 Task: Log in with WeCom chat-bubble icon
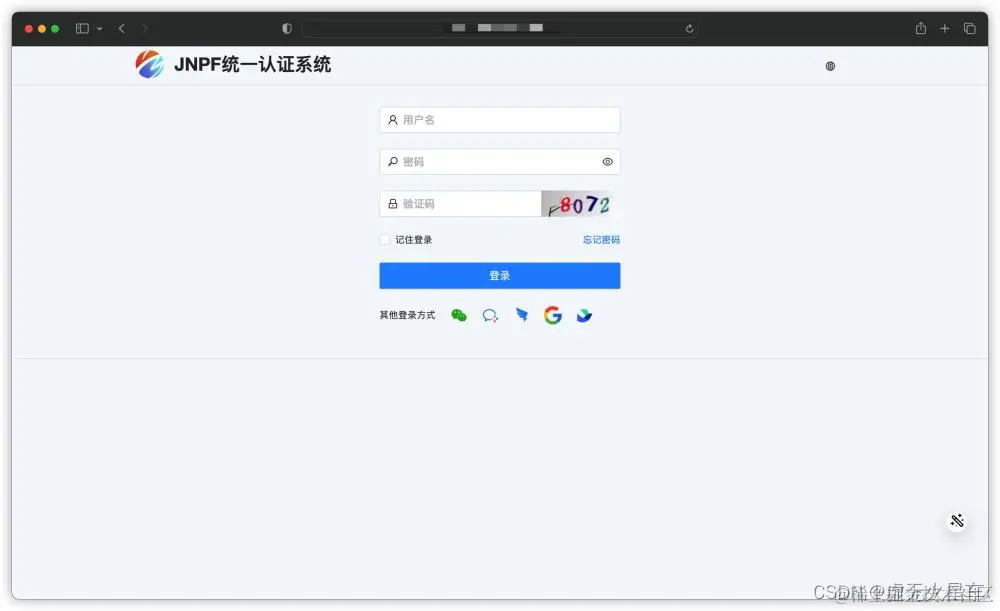click(490, 315)
